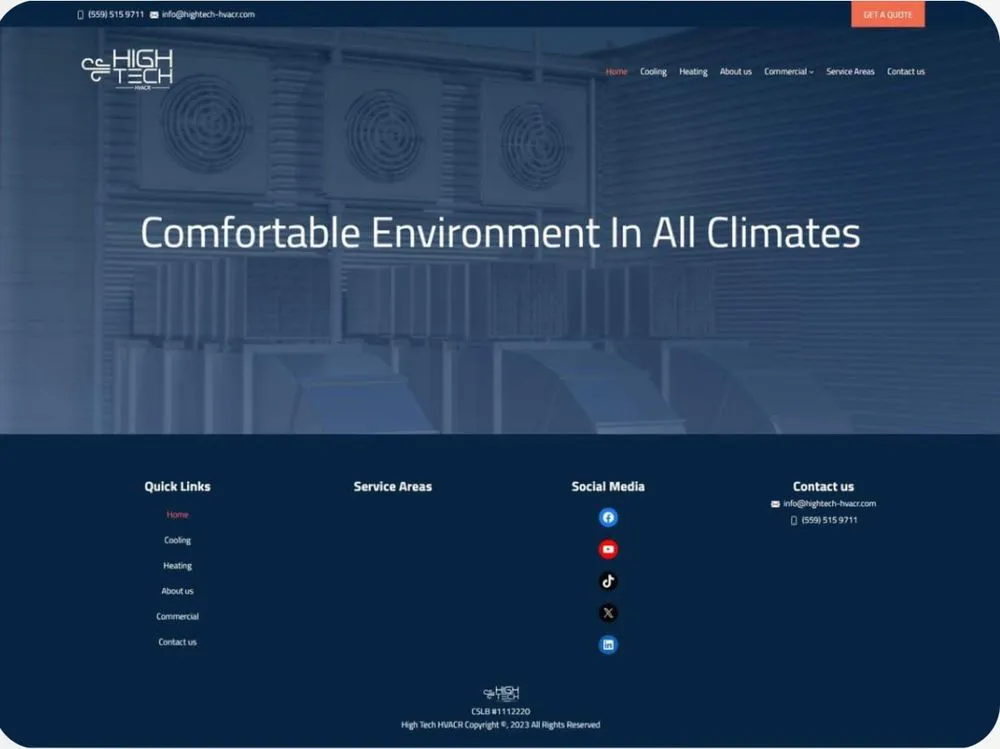Go to About us in navigation bar
The image size is (1000, 749).
point(735,72)
